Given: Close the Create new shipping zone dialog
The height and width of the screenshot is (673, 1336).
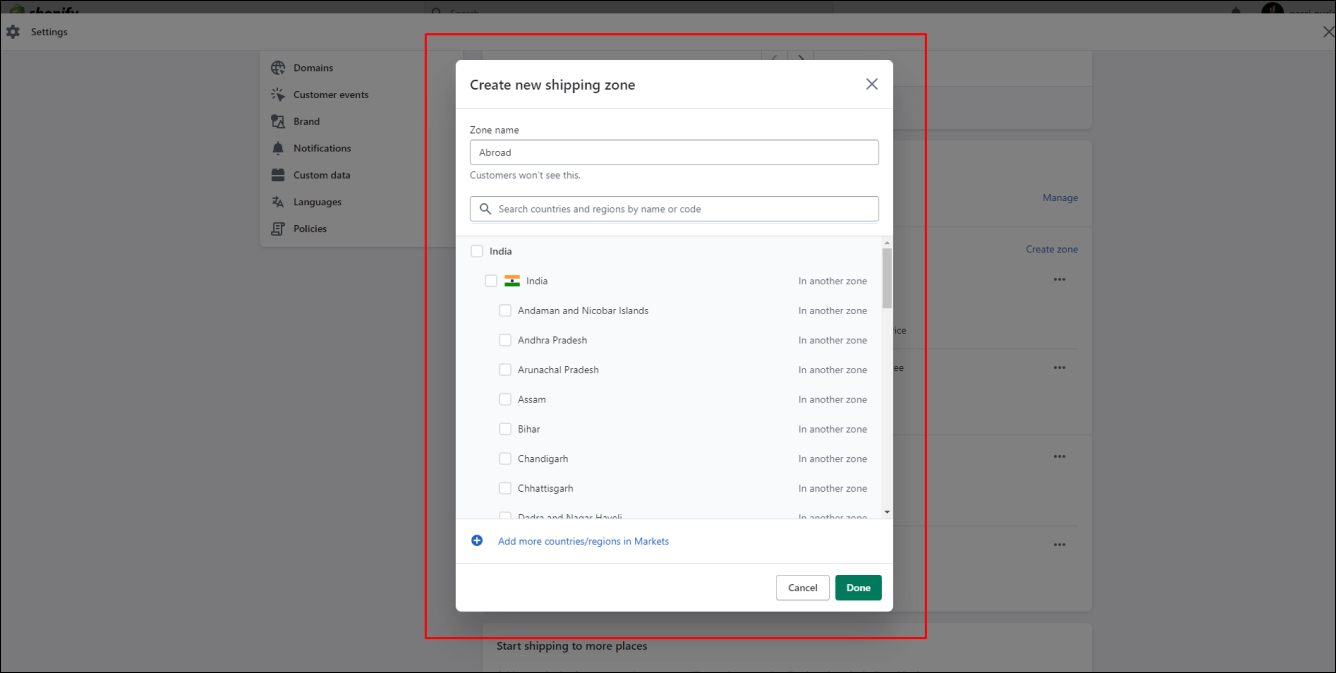Looking at the screenshot, I should [872, 84].
